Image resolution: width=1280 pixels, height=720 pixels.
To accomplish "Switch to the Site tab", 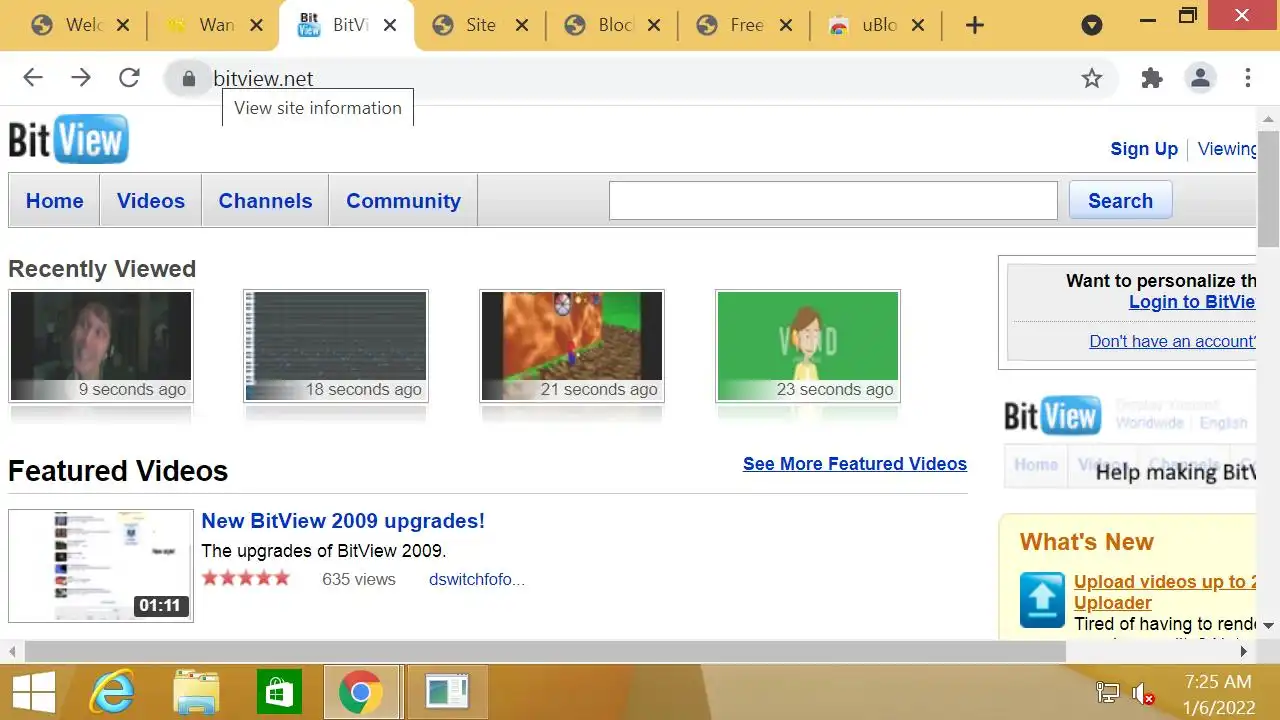I will [x=479, y=26].
